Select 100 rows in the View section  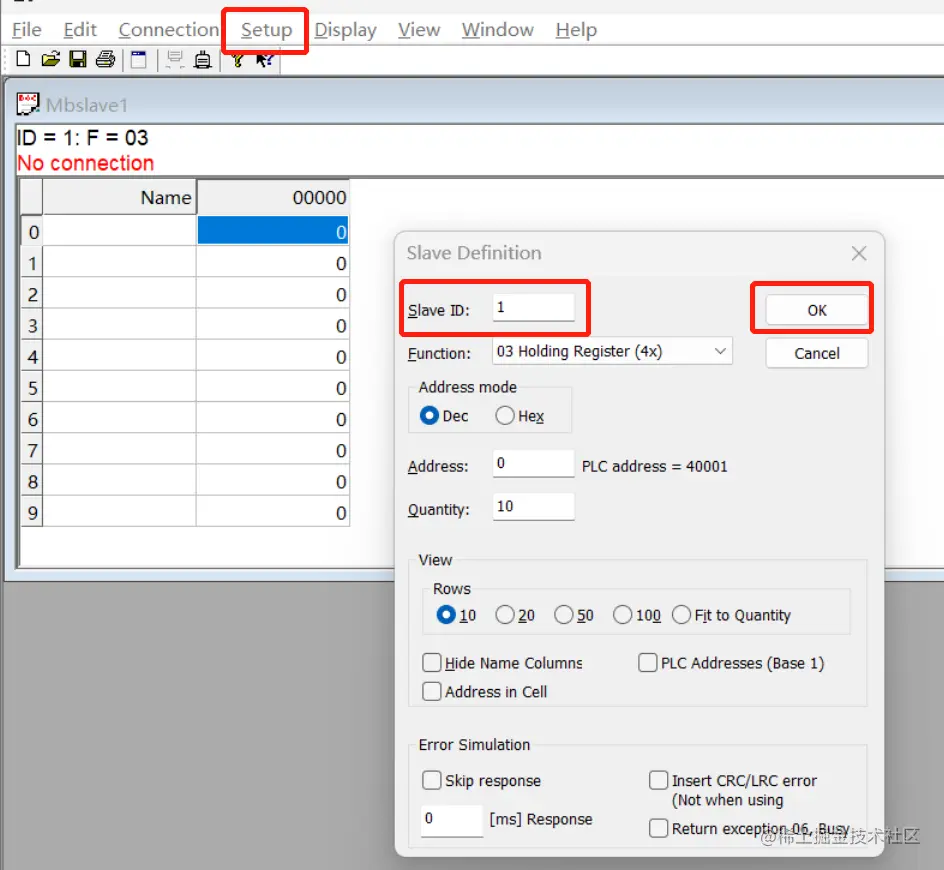click(622, 615)
